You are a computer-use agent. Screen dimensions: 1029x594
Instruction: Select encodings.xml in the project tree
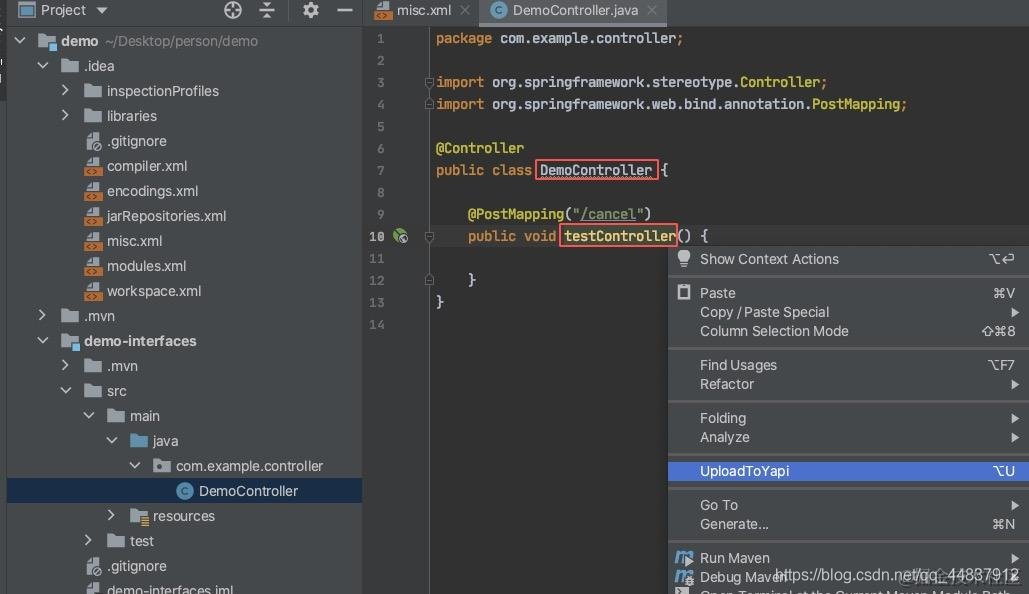[x=152, y=191]
